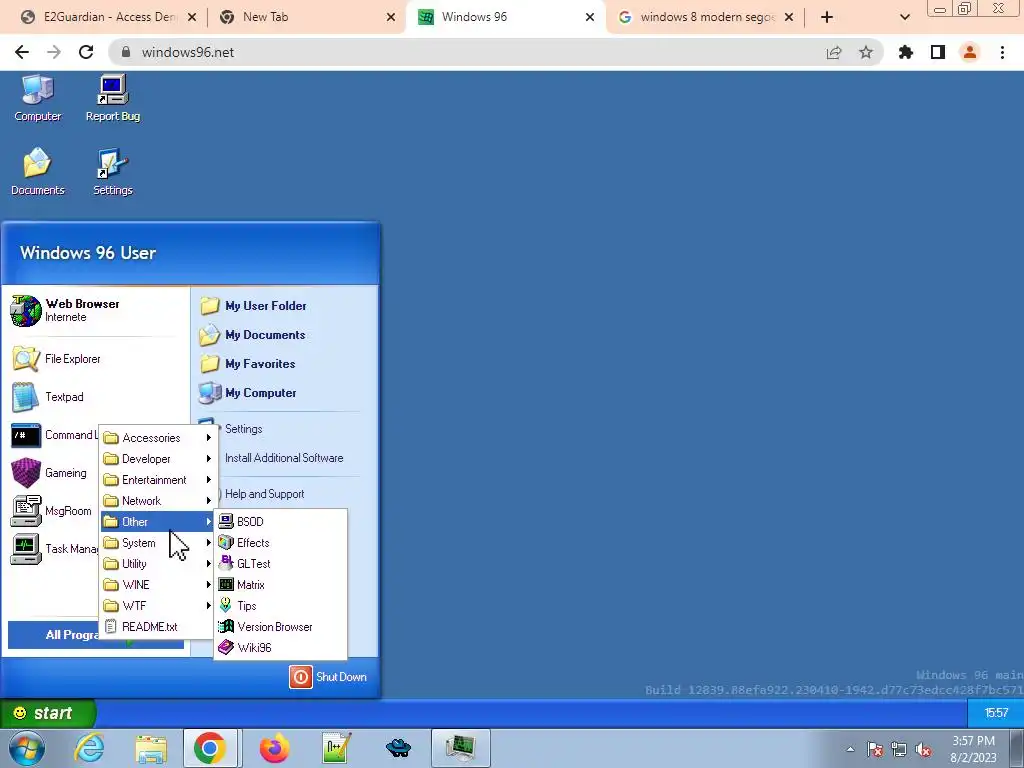Open MsgRoom from the start menu
Viewport: 1024px width, 768px height.
coord(51,511)
